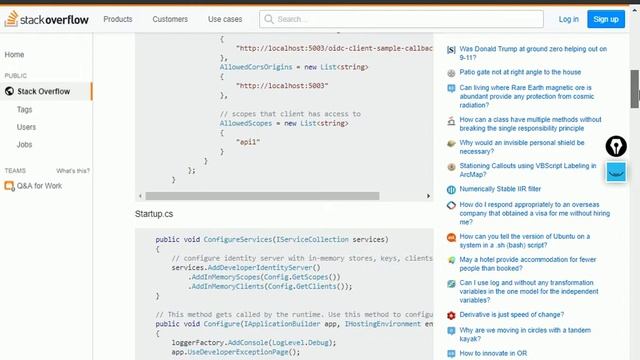This screenshot has height=360, width=640.
Task: Click site icon beside Numerically Stable IIR filter
Action: 451,190
